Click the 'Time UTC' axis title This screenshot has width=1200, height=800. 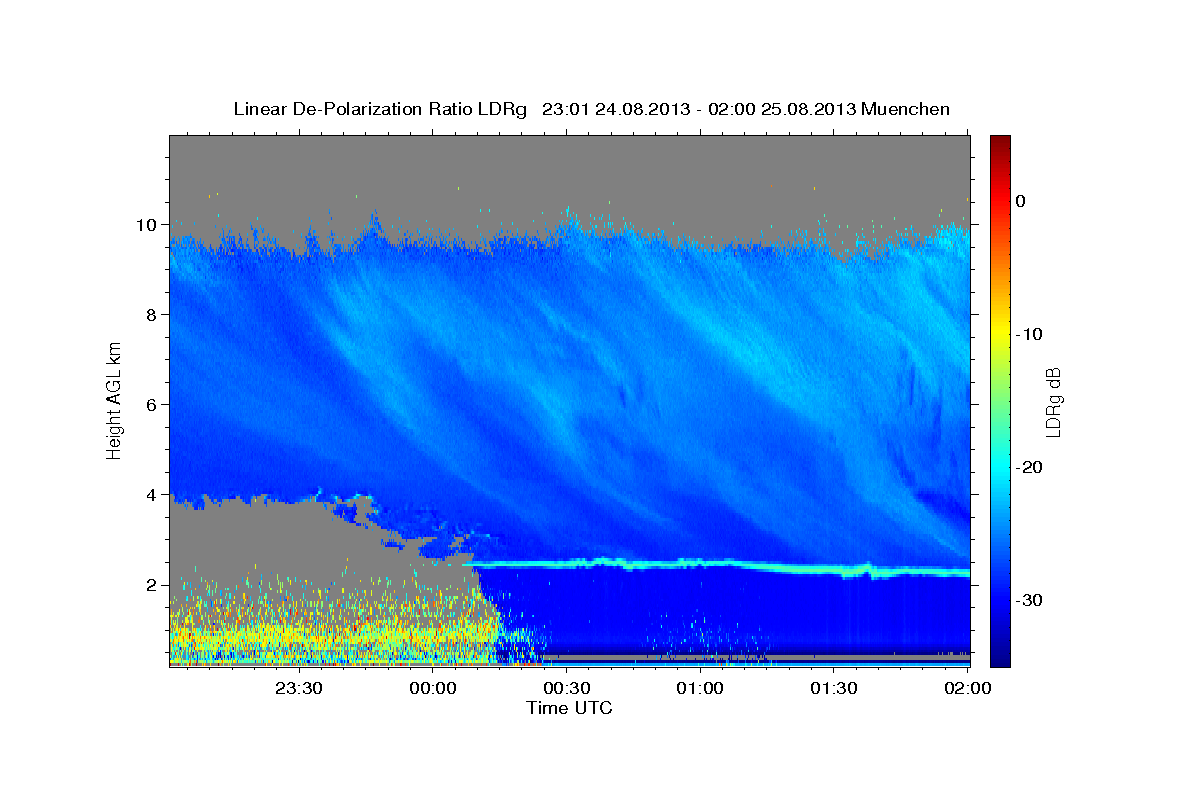569,708
